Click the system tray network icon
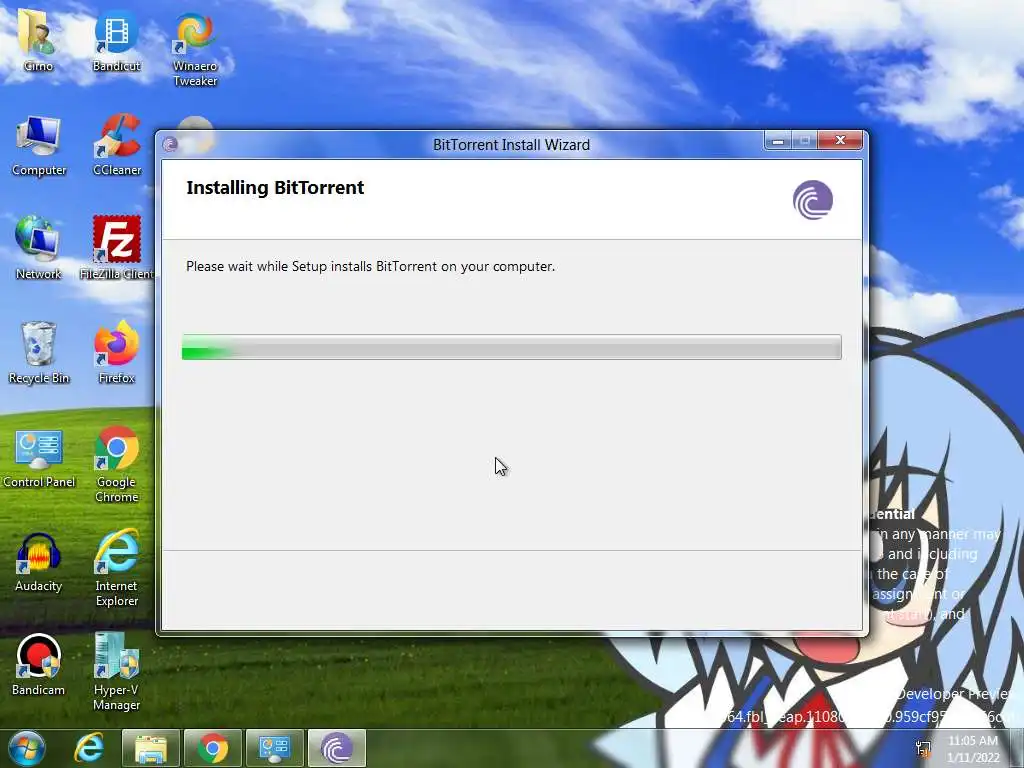 click(x=923, y=748)
